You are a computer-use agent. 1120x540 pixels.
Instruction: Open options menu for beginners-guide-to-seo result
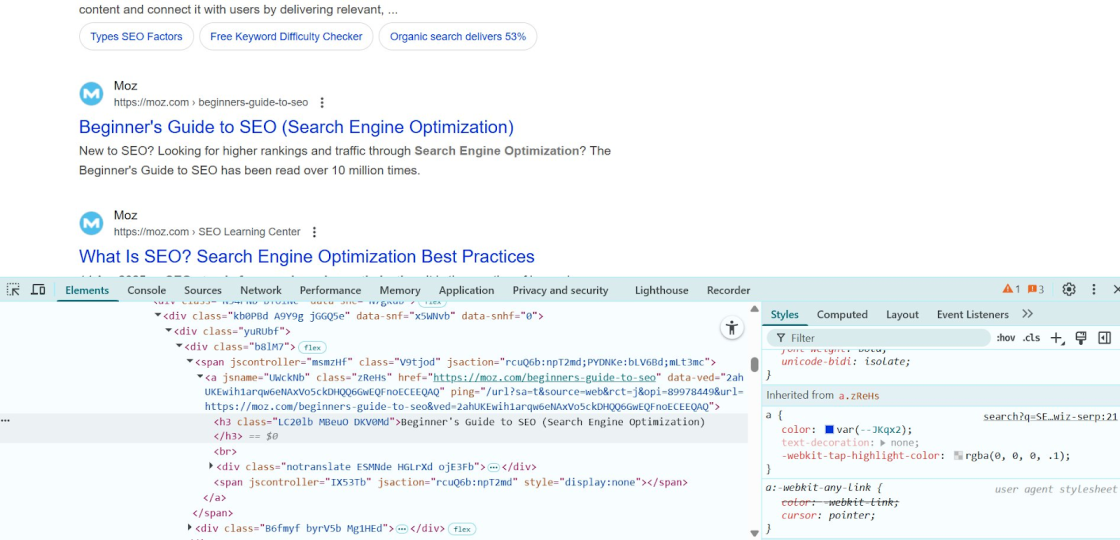(322, 102)
